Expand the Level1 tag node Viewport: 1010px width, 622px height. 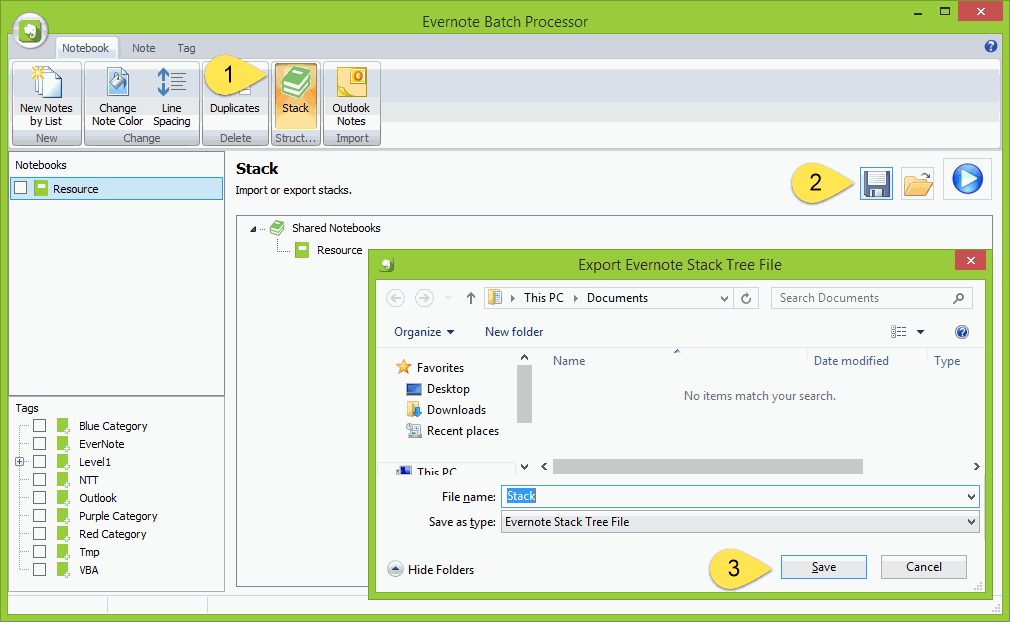pos(19,462)
